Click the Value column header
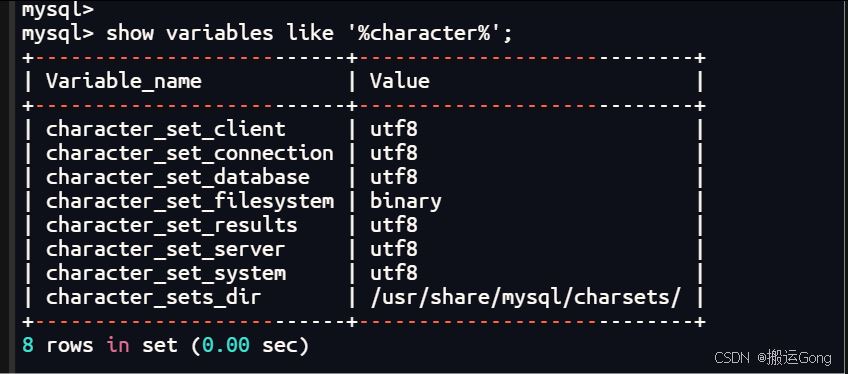Screen dimensions: 848x374 400,81
